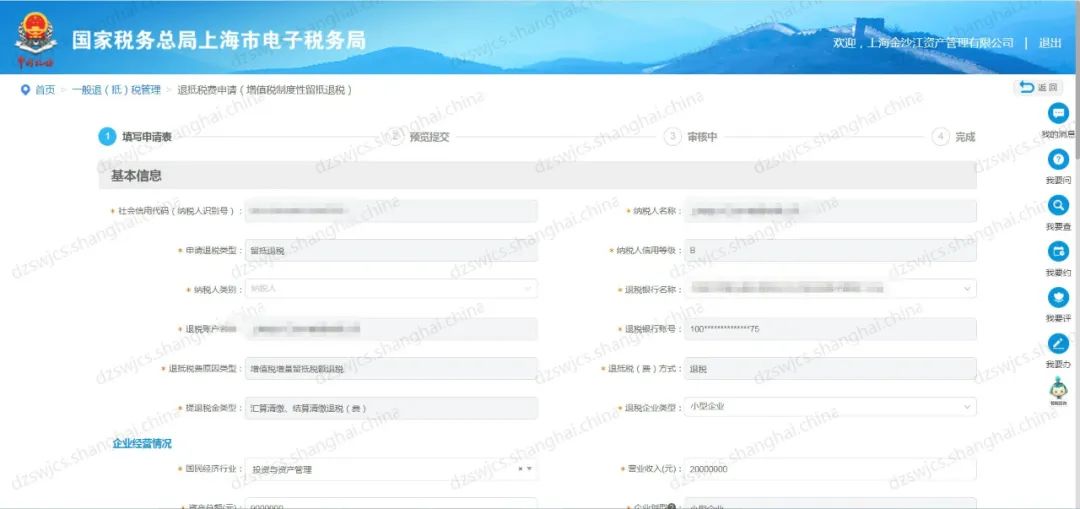Clear 国民经济行业 selection with the × icon
This screenshot has width=1080, height=509.
point(521,469)
